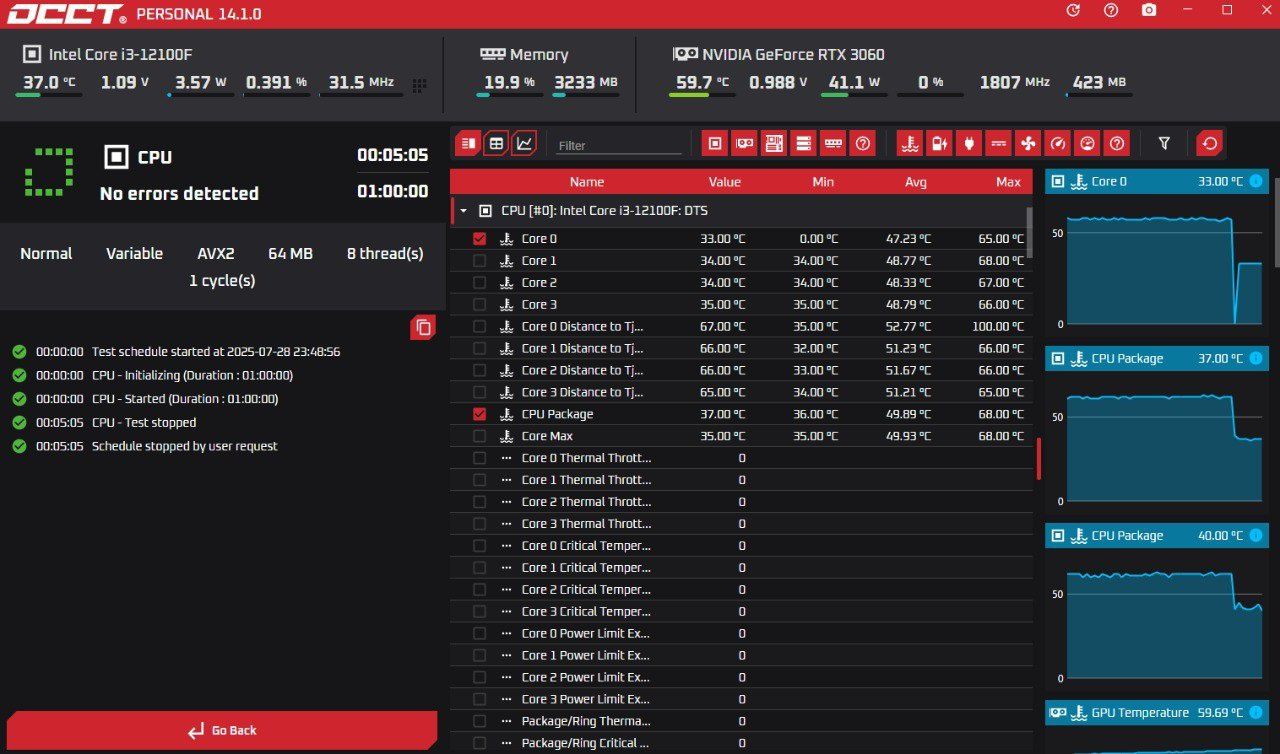Click the title bar refresh icon
The width and height of the screenshot is (1280, 754).
coord(1073,10)
